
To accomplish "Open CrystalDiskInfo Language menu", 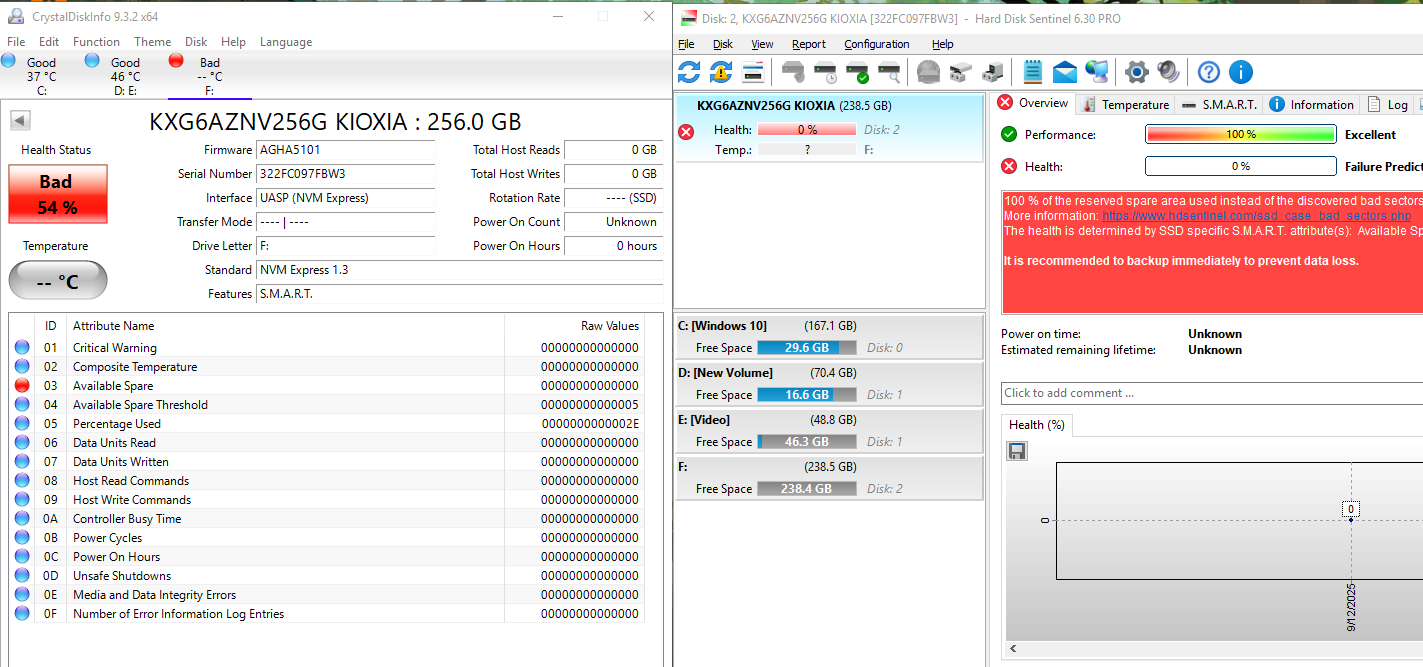I will coord(286,42).
